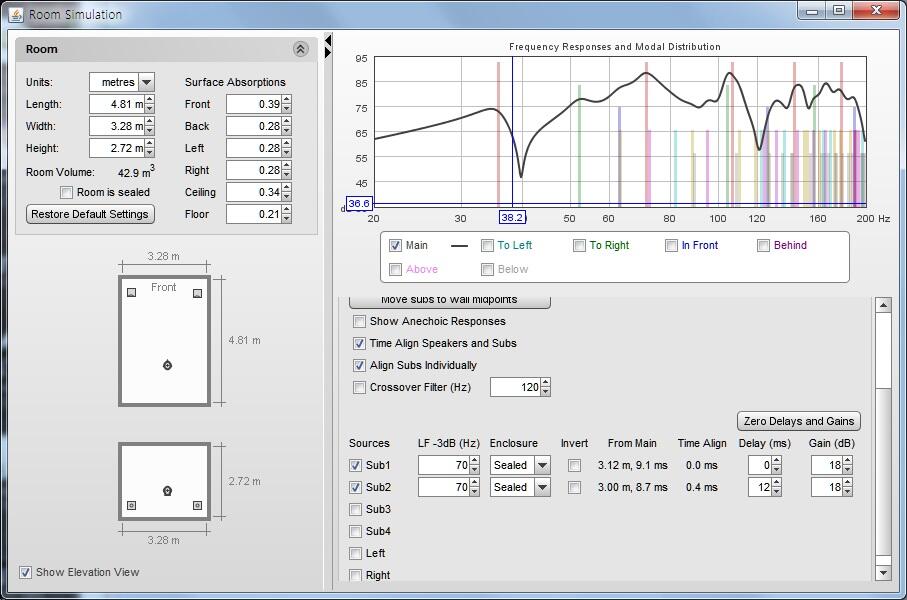The height and width of the screenshot is (600, 907).
Task: Select the front-left subwoofer in plan view
Action: pos(131,293)
